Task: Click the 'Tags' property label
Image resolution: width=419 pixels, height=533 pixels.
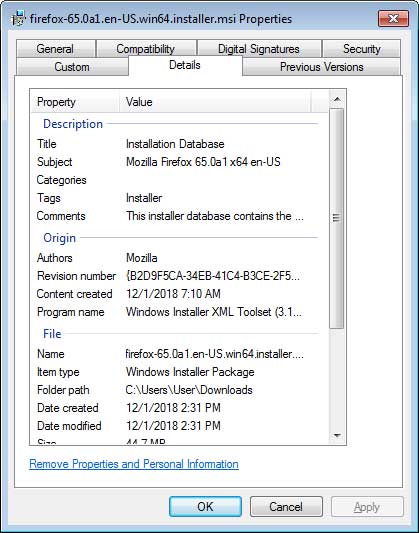Action: click(49, 198)
